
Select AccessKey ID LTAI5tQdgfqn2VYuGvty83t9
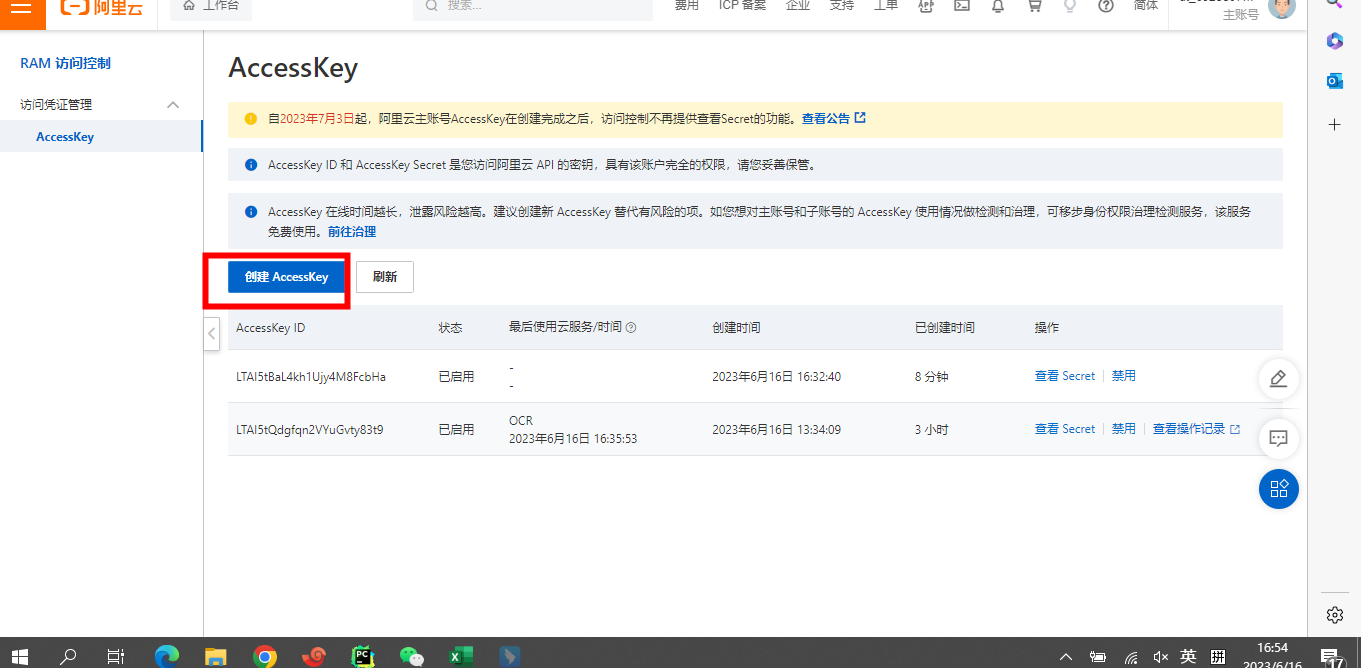(310, 430)
